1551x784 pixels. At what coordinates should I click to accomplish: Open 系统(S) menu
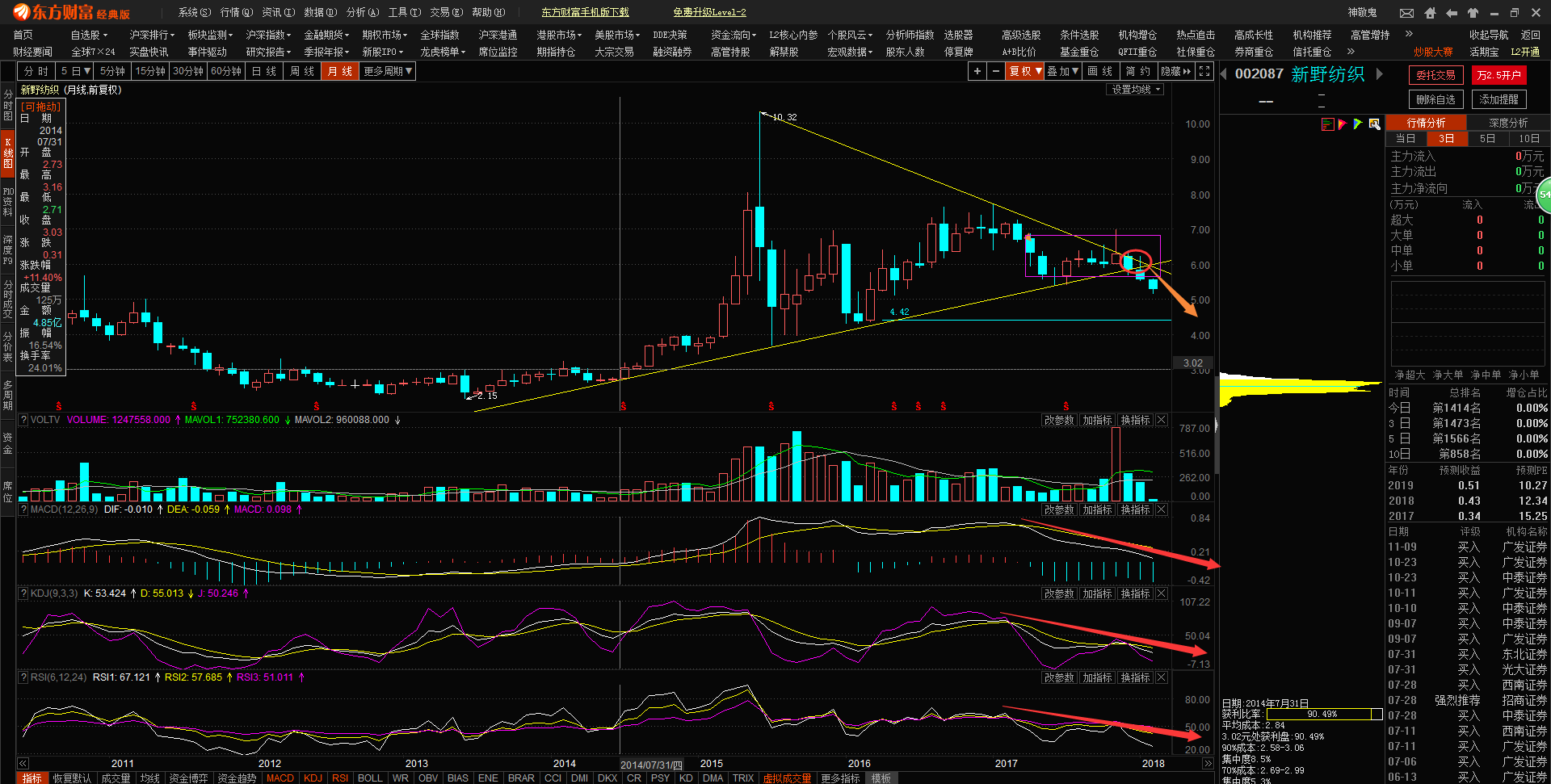tap(195, 12)
